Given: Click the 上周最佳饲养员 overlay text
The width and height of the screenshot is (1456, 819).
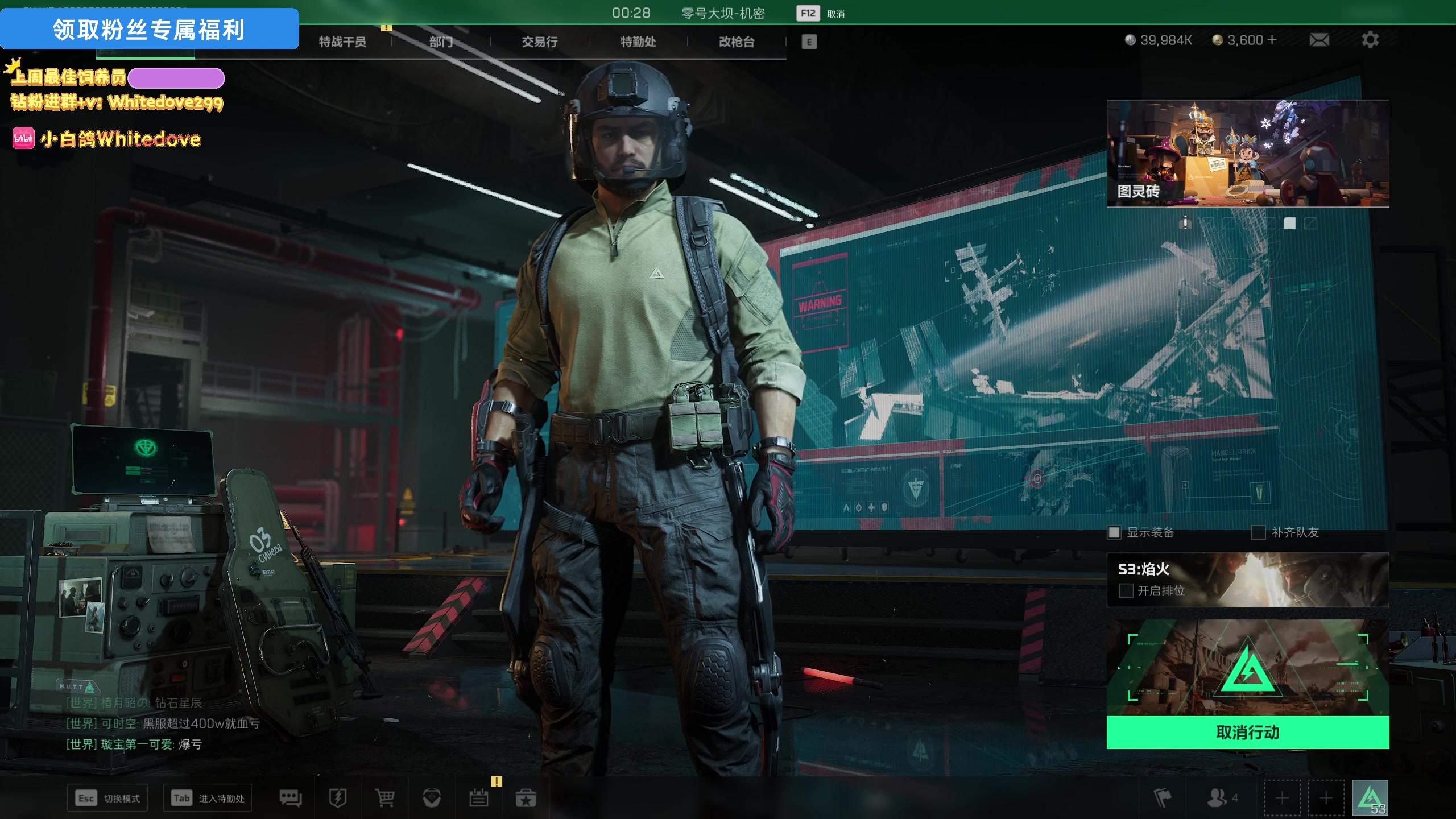Looking at the screenshot, I should click(x=68, y=77).
